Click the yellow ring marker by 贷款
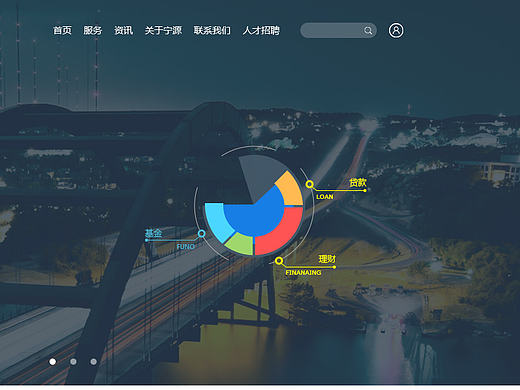Screen dimensions: 520x390 tap(310, 184)
